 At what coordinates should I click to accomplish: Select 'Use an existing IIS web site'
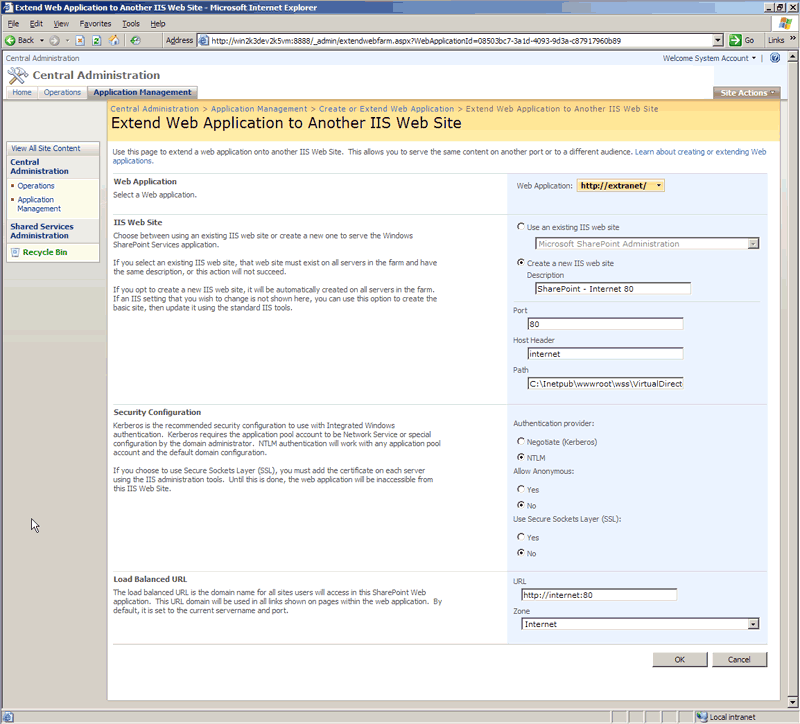[x=520, y=227]
